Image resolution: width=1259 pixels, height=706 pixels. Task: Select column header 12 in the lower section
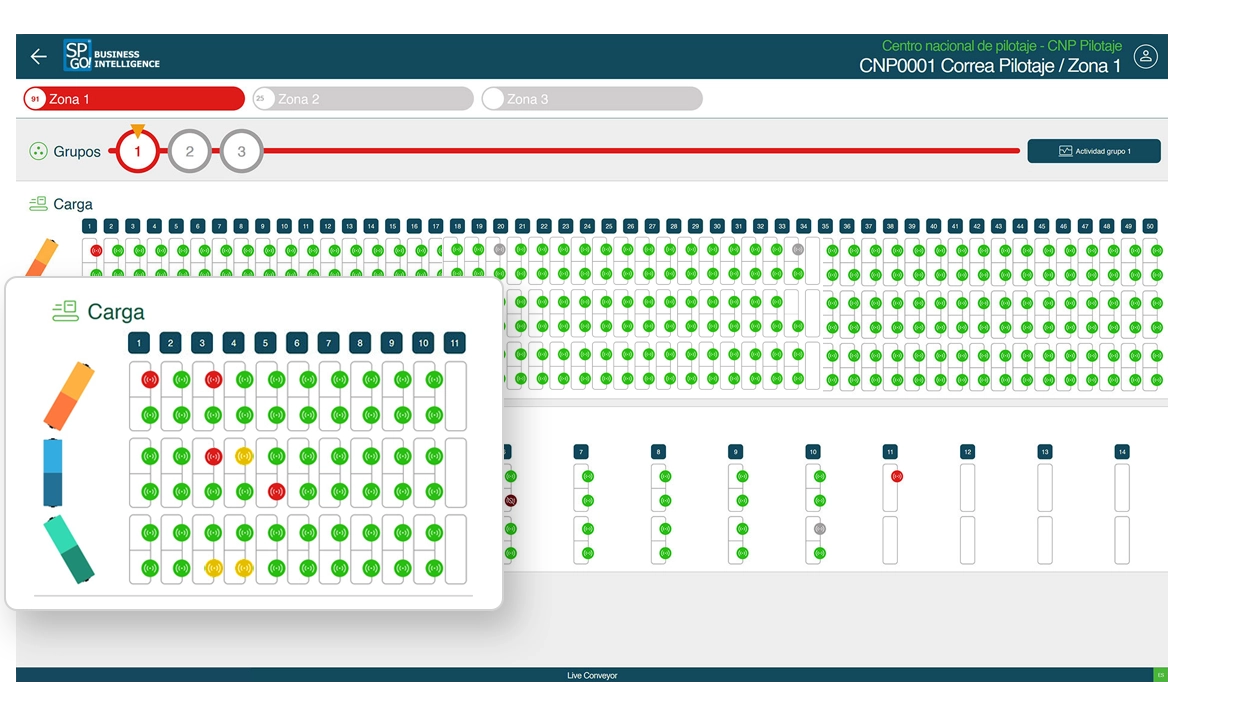(x=967, y=452)
